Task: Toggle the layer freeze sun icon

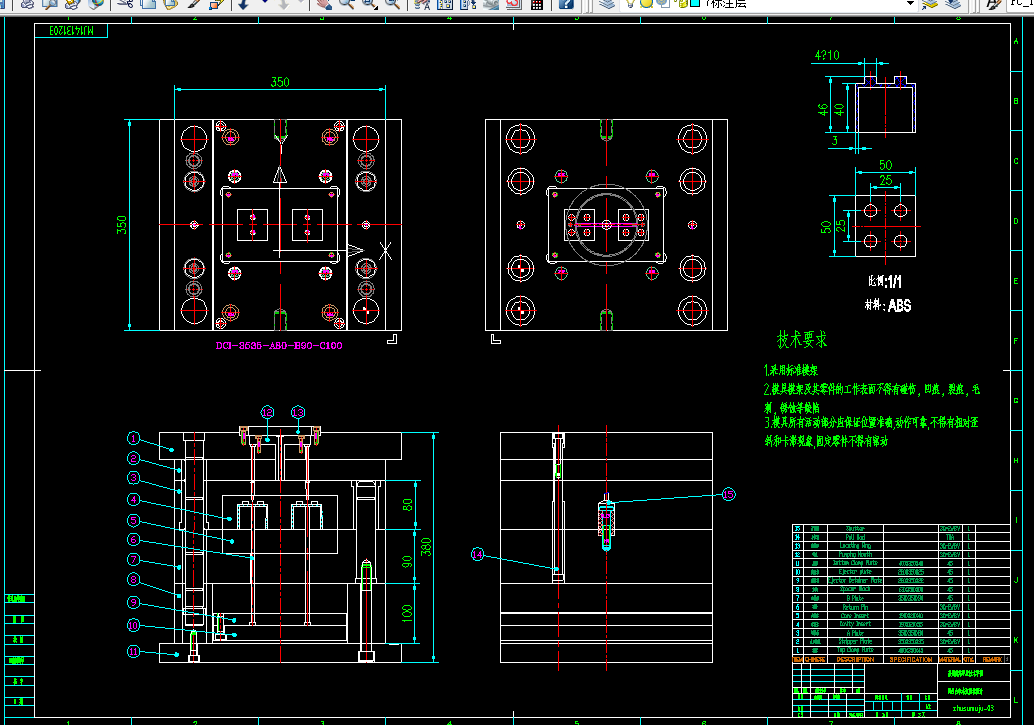Action: tap(646, 3)
